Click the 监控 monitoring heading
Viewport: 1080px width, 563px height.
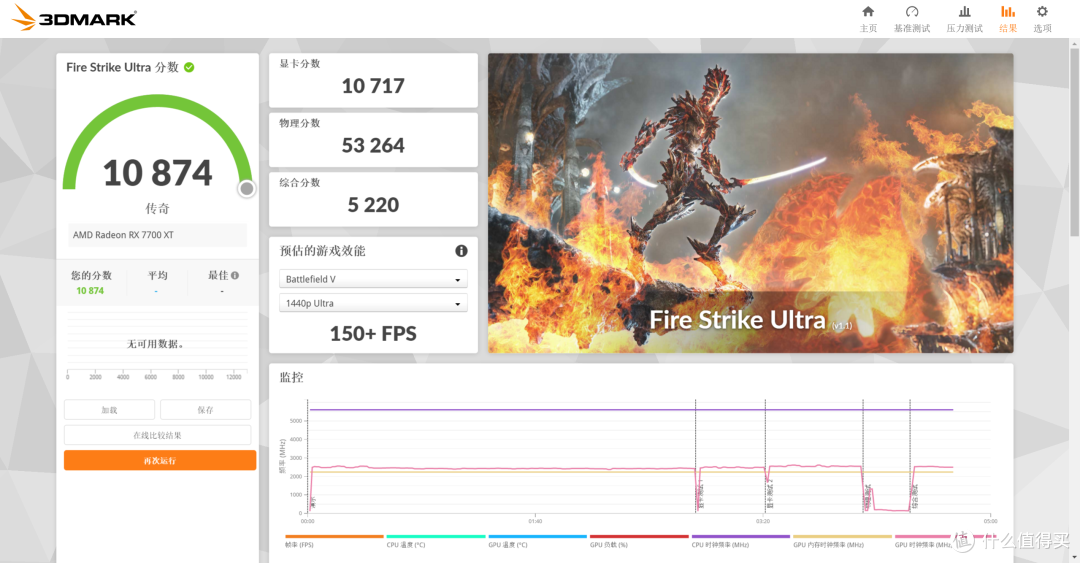coord(291,378)
